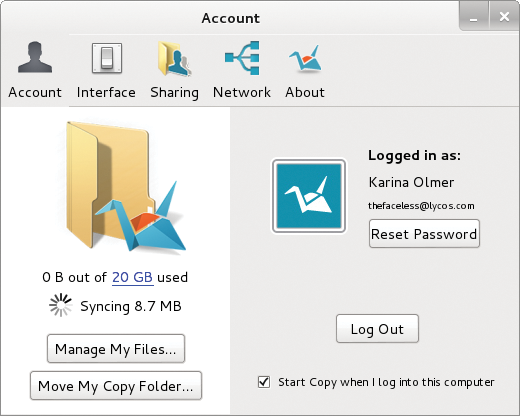
Task: Click the syncing spinner icon
Action: 60,305
